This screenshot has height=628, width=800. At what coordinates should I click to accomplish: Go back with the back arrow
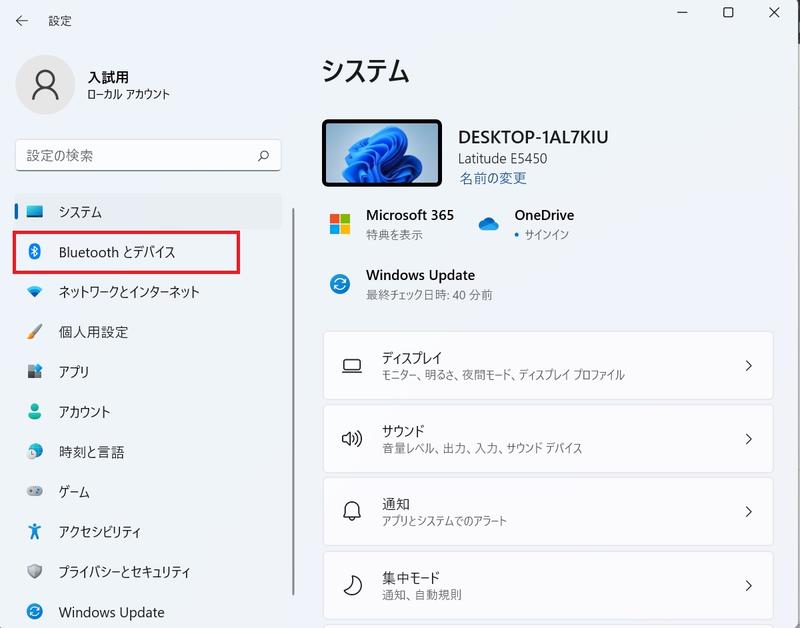(x=21, y=20)
